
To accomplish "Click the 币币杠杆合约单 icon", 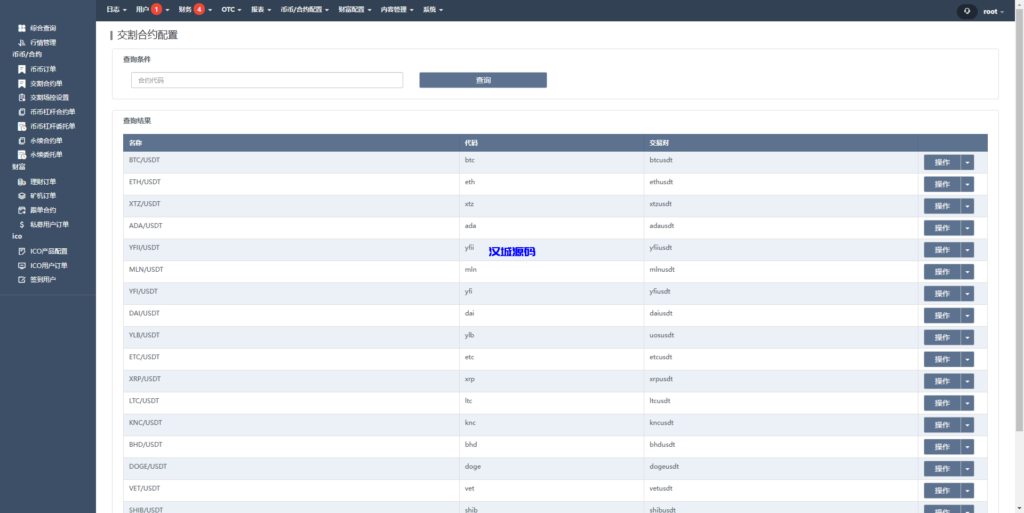I will coord(22,112).
